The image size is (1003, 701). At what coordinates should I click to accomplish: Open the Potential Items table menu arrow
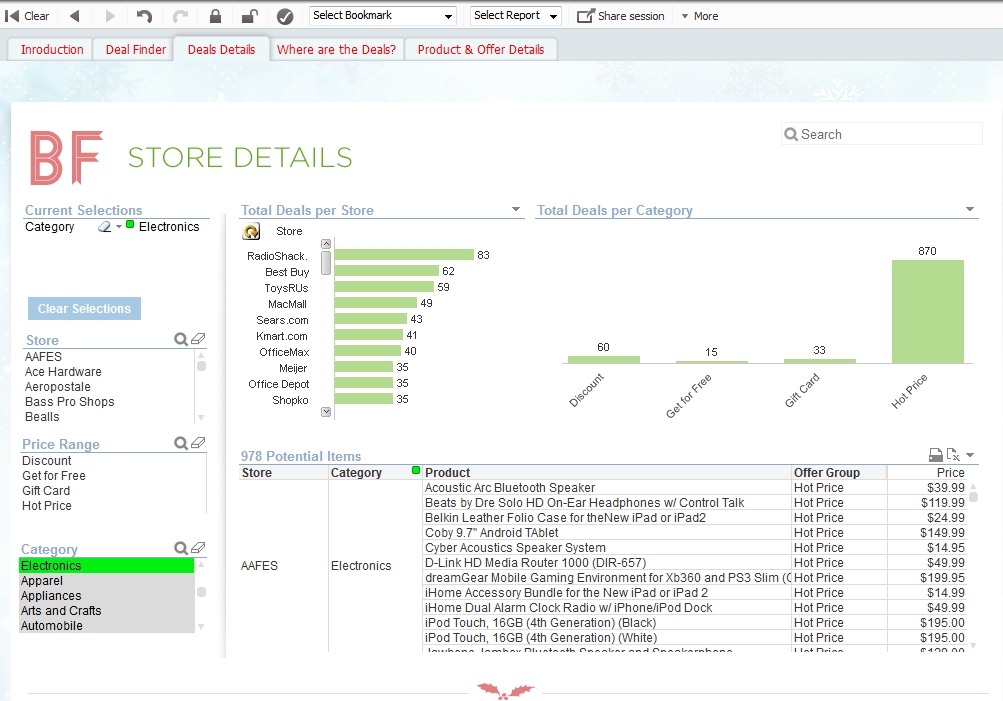tap(970, 455)
